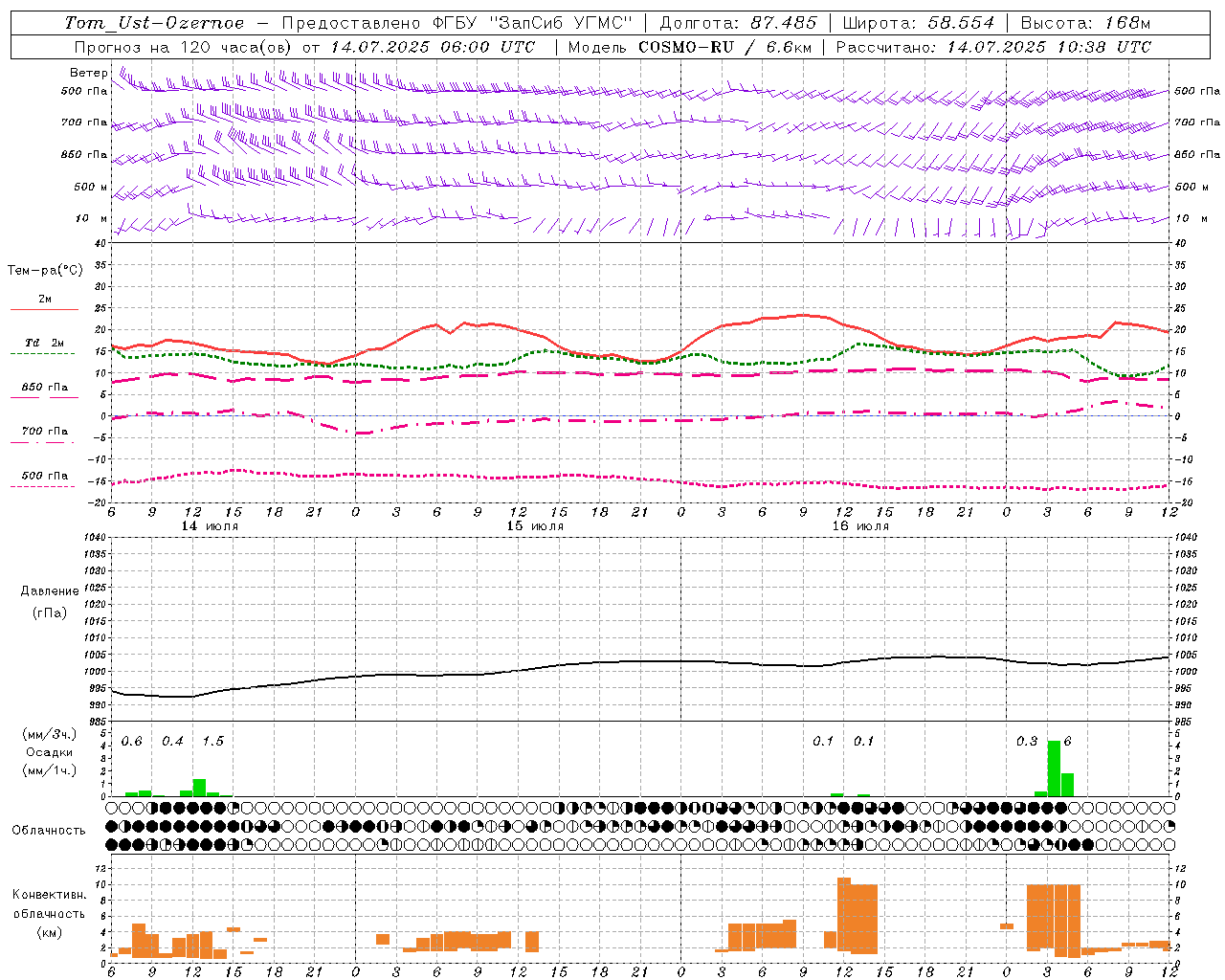Click the Долгота: 87.485 value

point(739,23)
